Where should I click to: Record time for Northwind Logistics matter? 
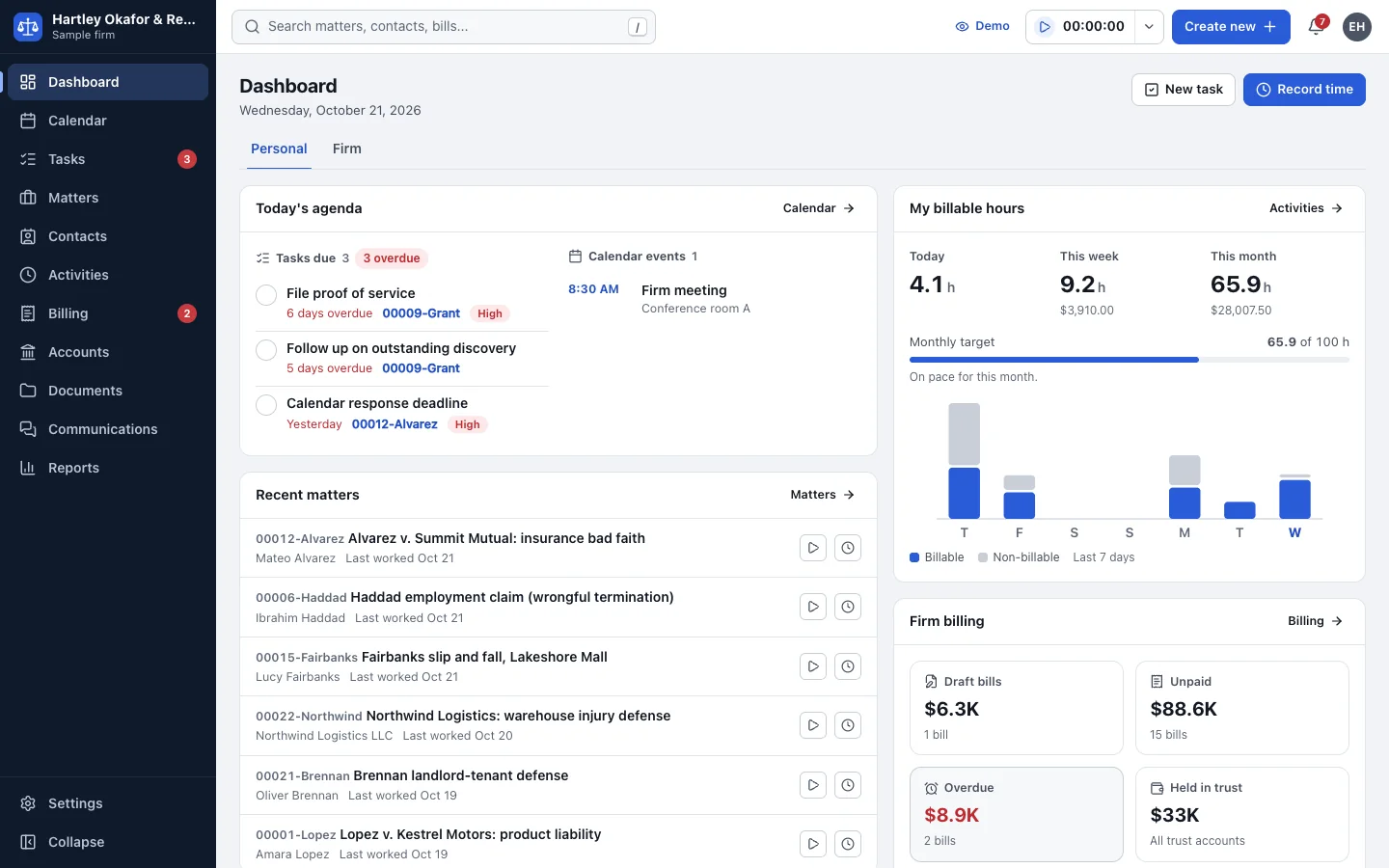[848, 725]
